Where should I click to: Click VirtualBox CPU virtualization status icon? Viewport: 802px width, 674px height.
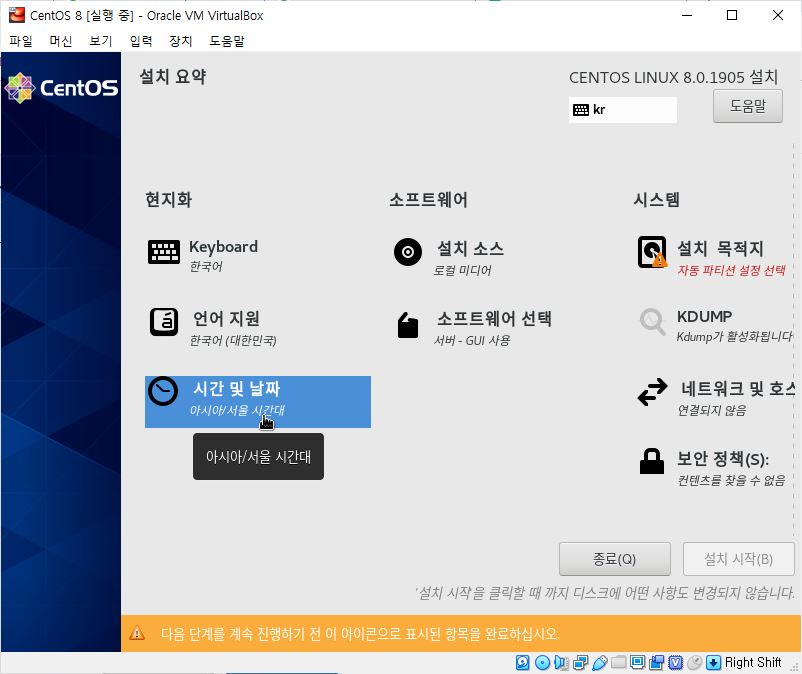676,663
